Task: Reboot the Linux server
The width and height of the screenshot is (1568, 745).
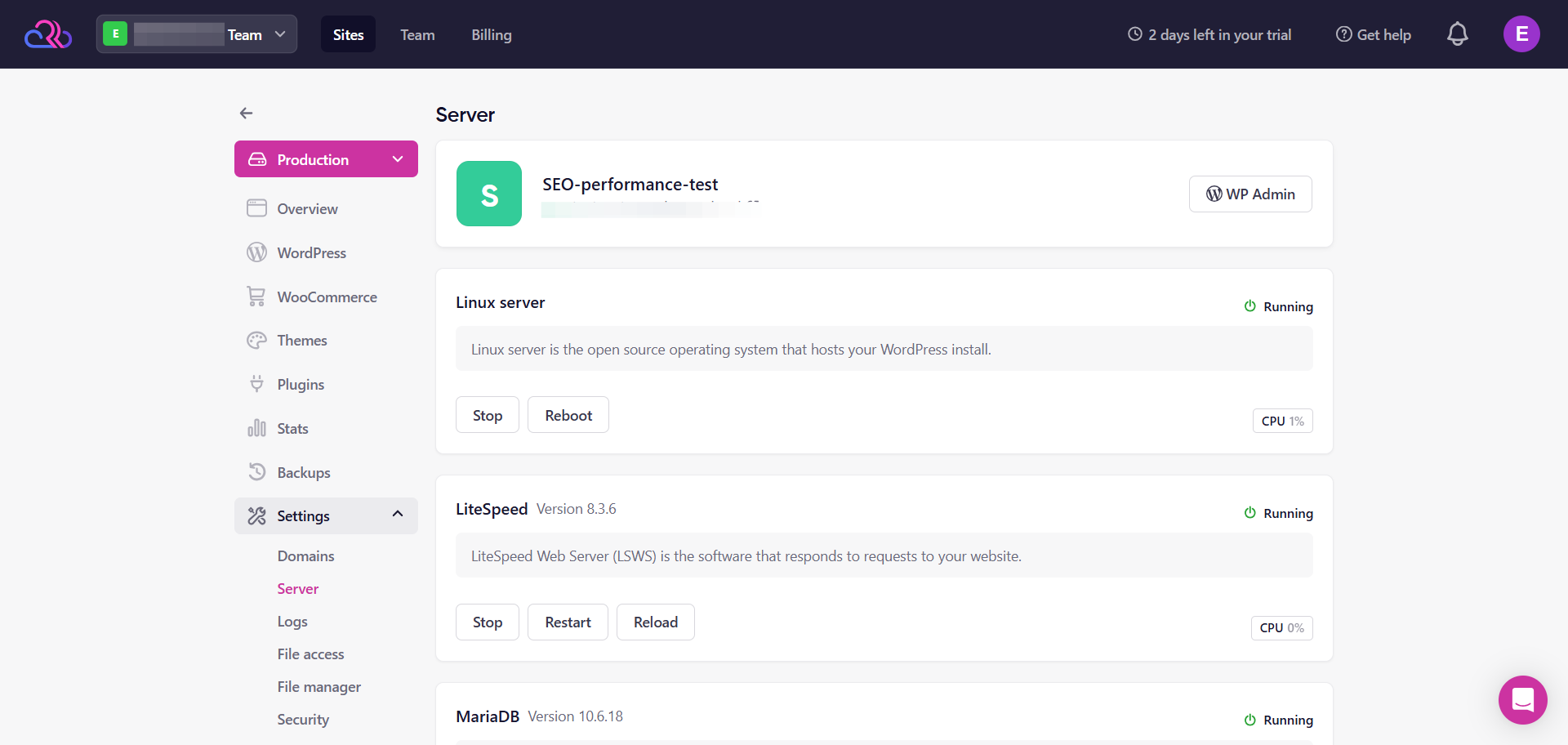Action: tap(568, 415)
